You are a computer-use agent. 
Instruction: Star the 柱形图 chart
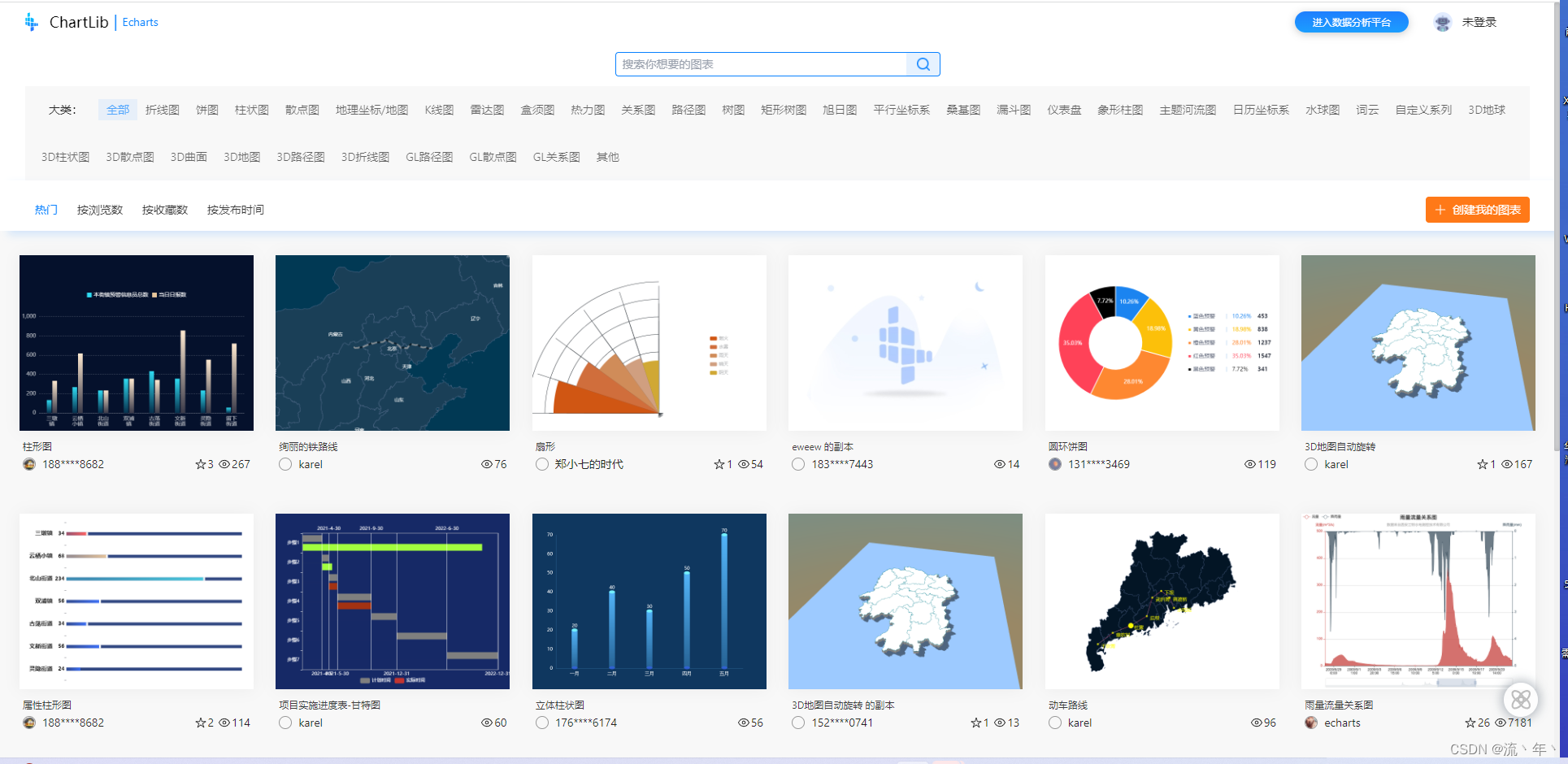(x=200, y=464)
